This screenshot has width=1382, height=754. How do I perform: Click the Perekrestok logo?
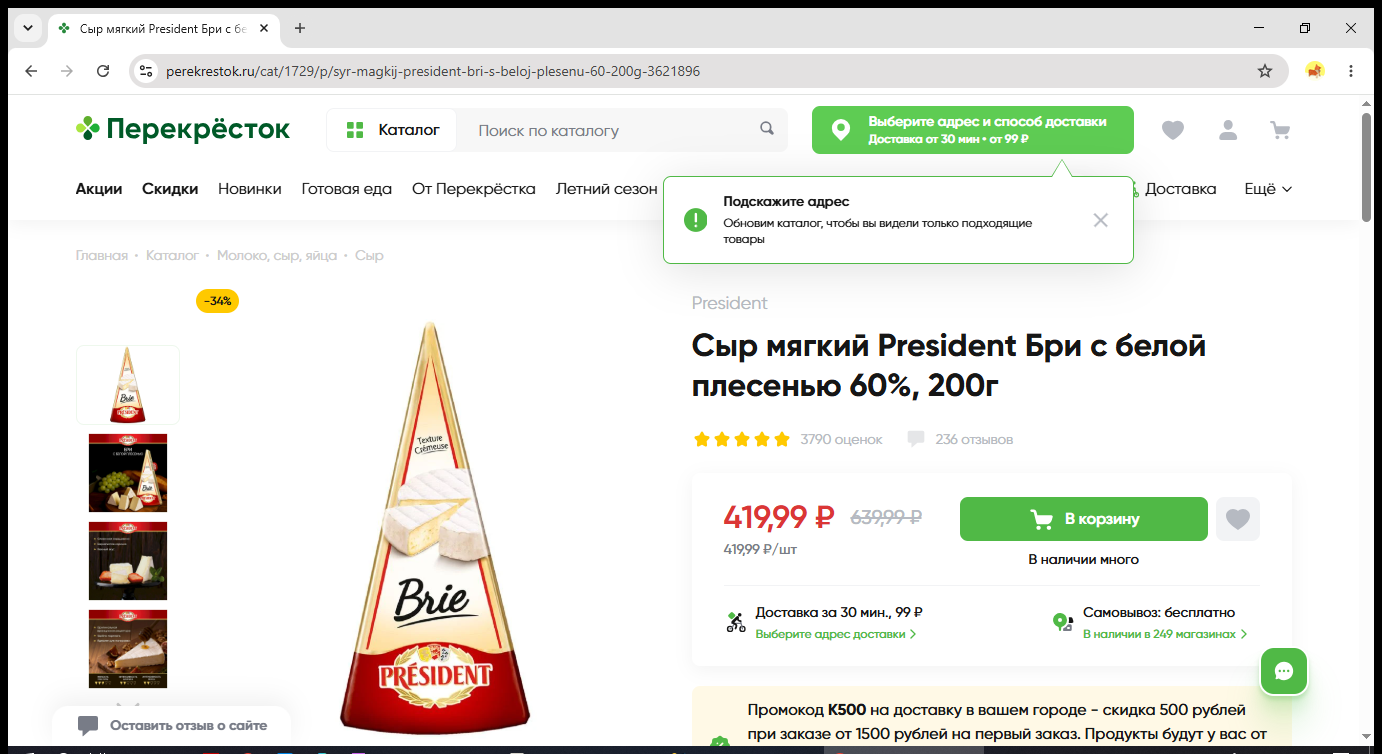[183, 129]
